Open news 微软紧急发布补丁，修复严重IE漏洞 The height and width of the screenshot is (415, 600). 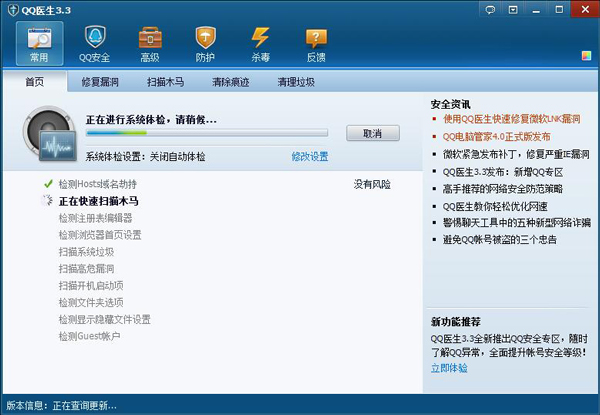pyautogui.click(x=516, y=154)
